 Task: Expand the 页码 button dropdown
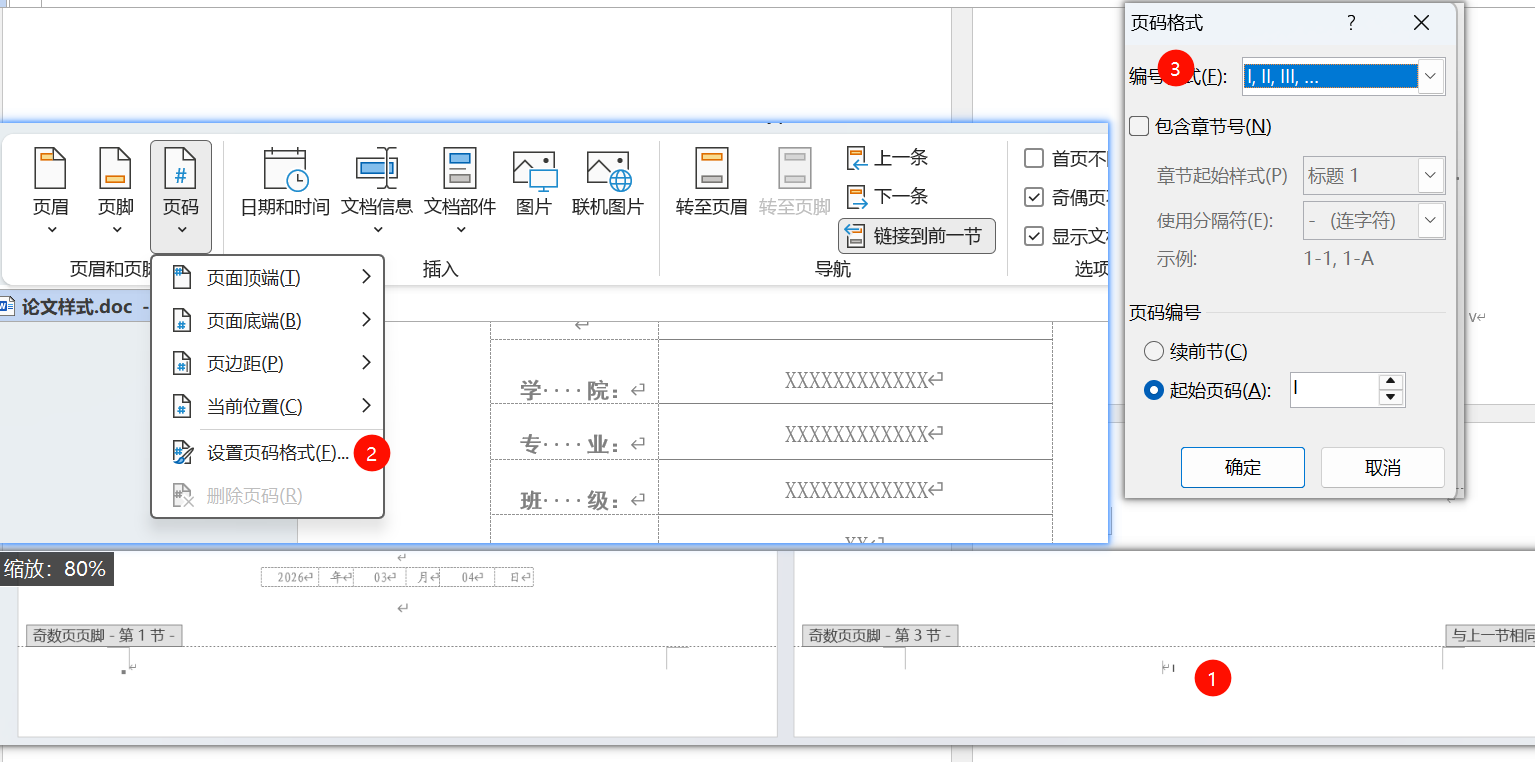click(x=181, y=196)
